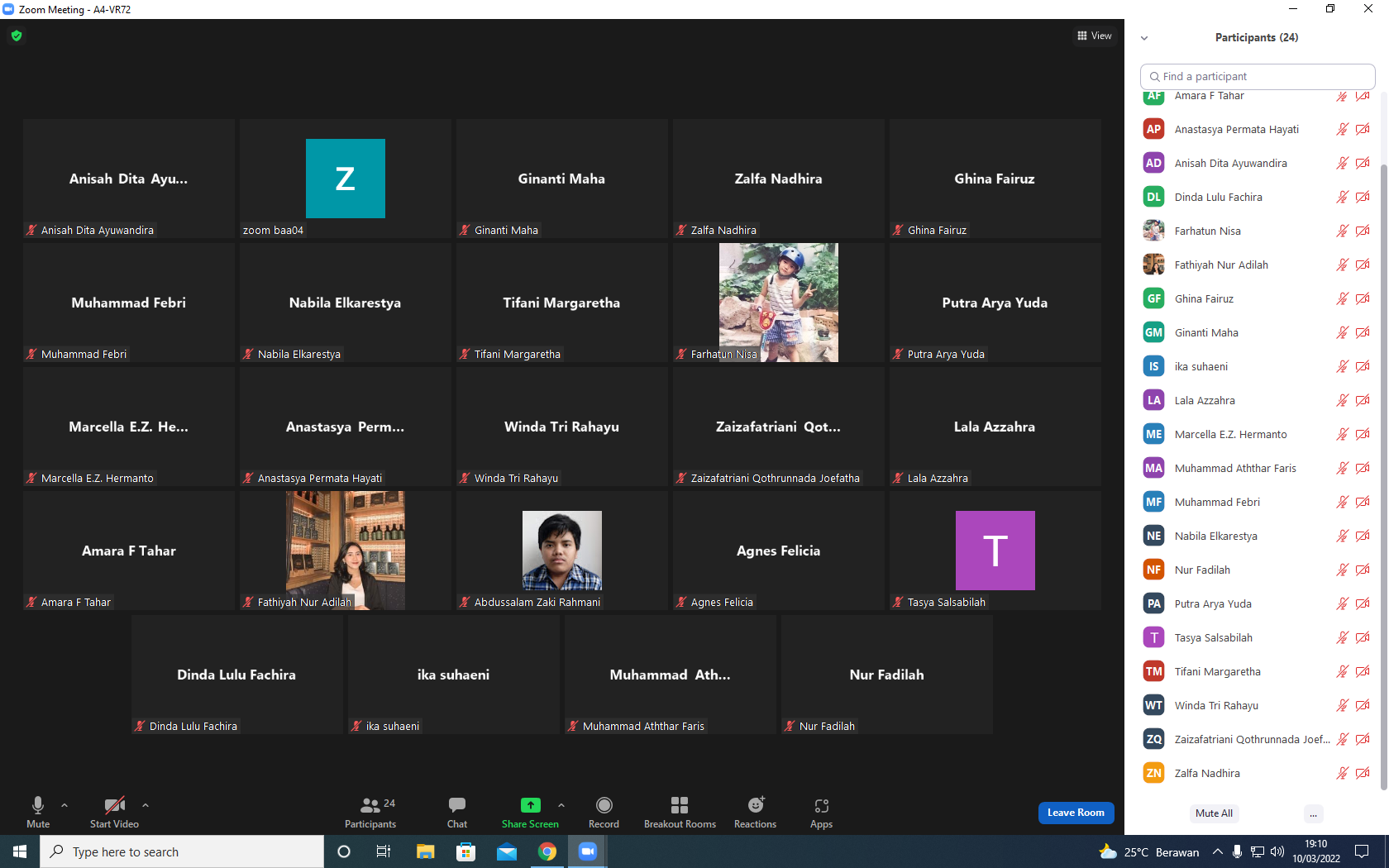Open the View layout menu
The height and width of the screenshot is (868, 1389).
(x=1095, y=36)
